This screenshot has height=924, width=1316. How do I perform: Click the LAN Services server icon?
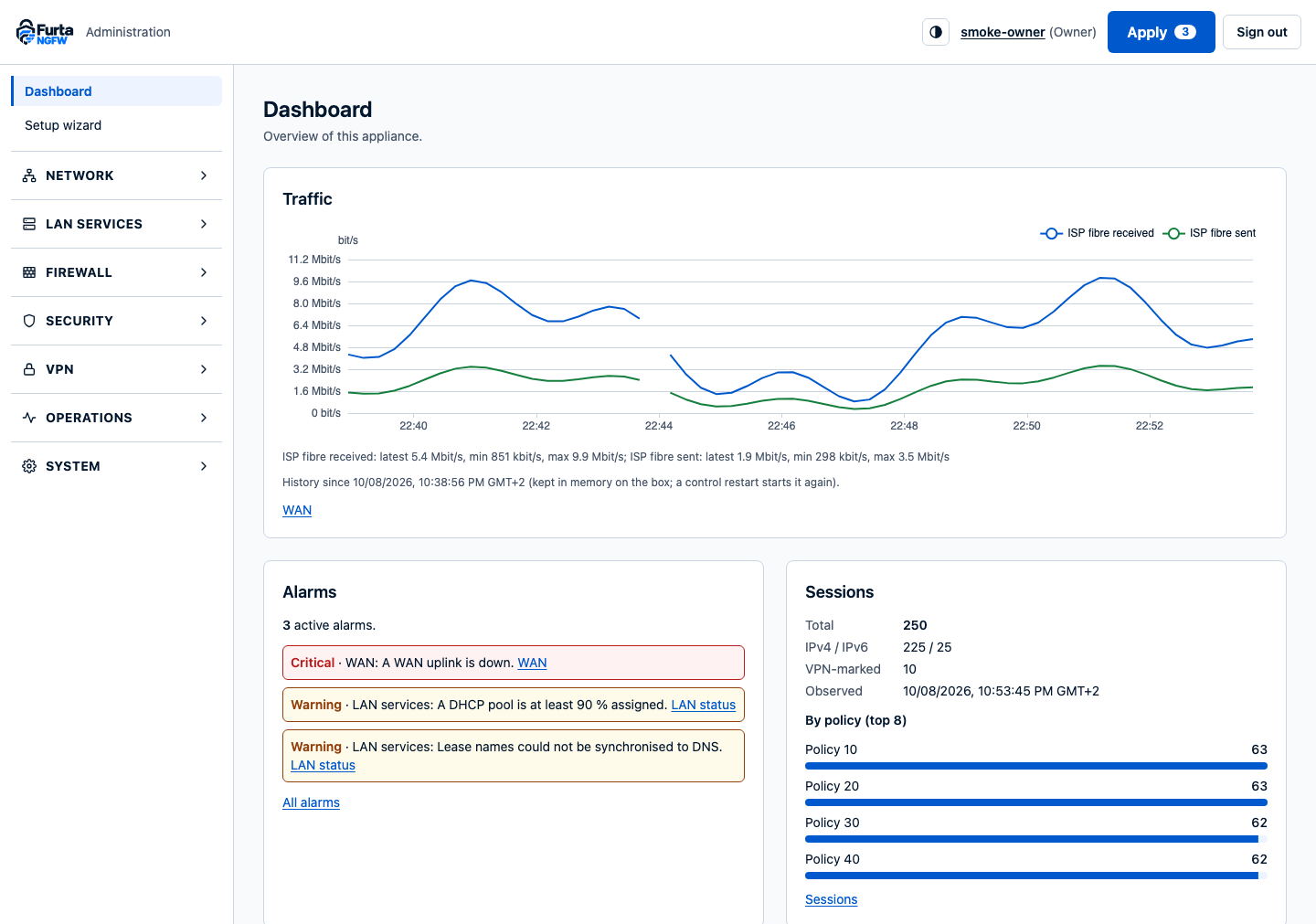[29, 224]
